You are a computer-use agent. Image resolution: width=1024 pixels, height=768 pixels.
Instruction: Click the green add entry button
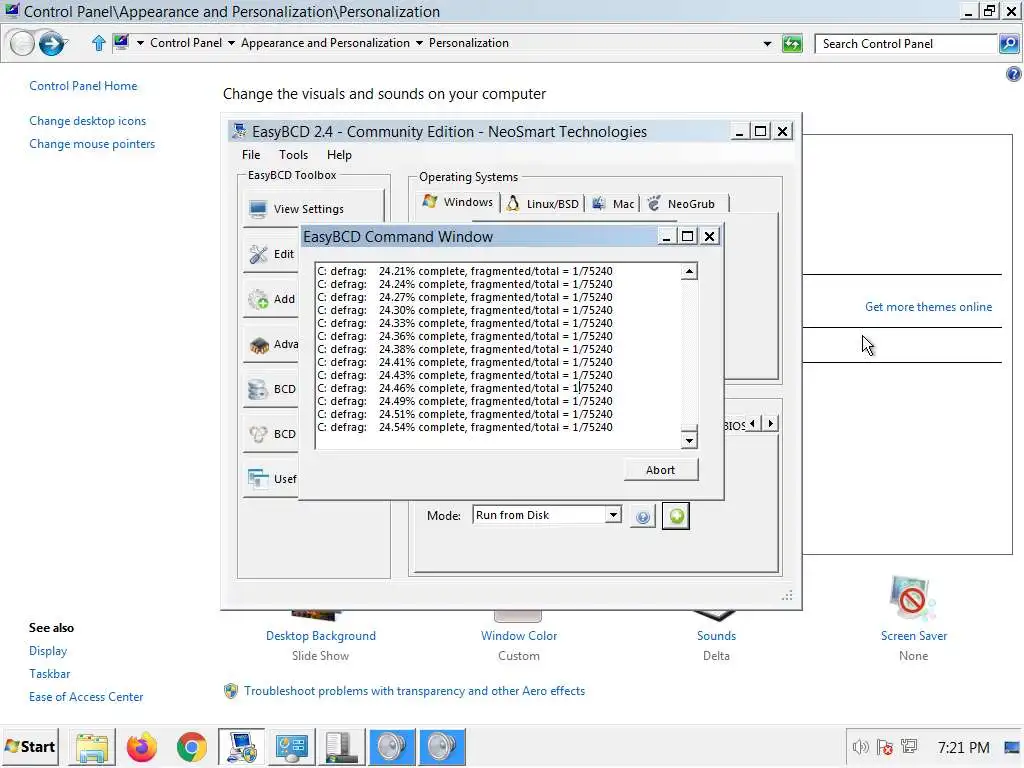[676, 516]
